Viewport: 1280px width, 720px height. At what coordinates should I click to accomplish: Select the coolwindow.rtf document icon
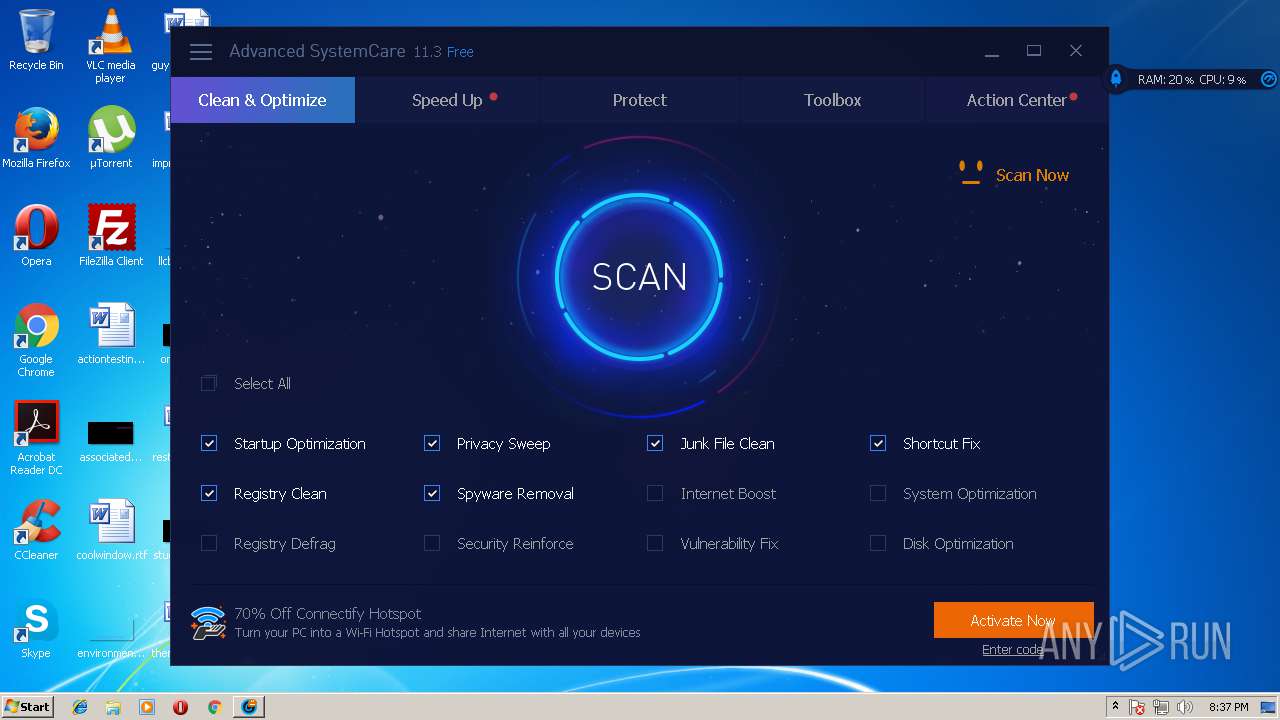(x=111, y=530)
